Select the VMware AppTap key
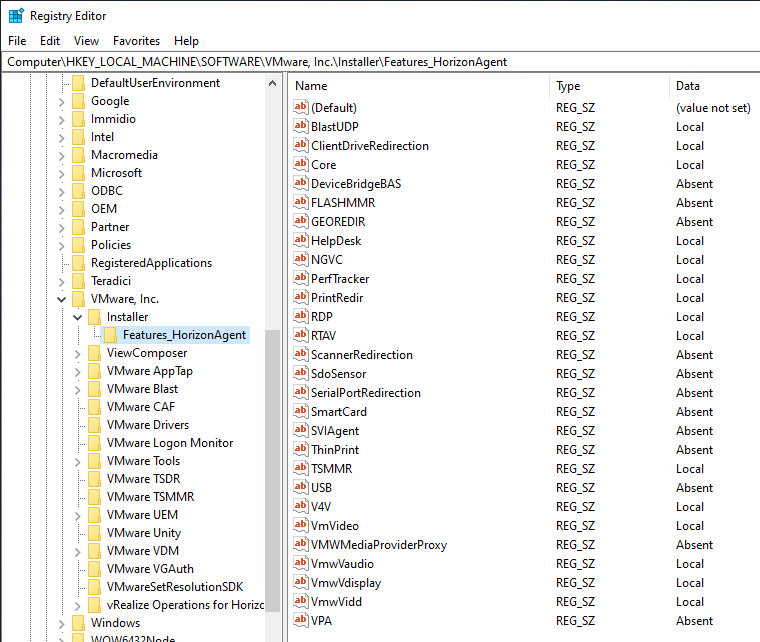Screen dimensions: 760x642 tap(150, 371)
